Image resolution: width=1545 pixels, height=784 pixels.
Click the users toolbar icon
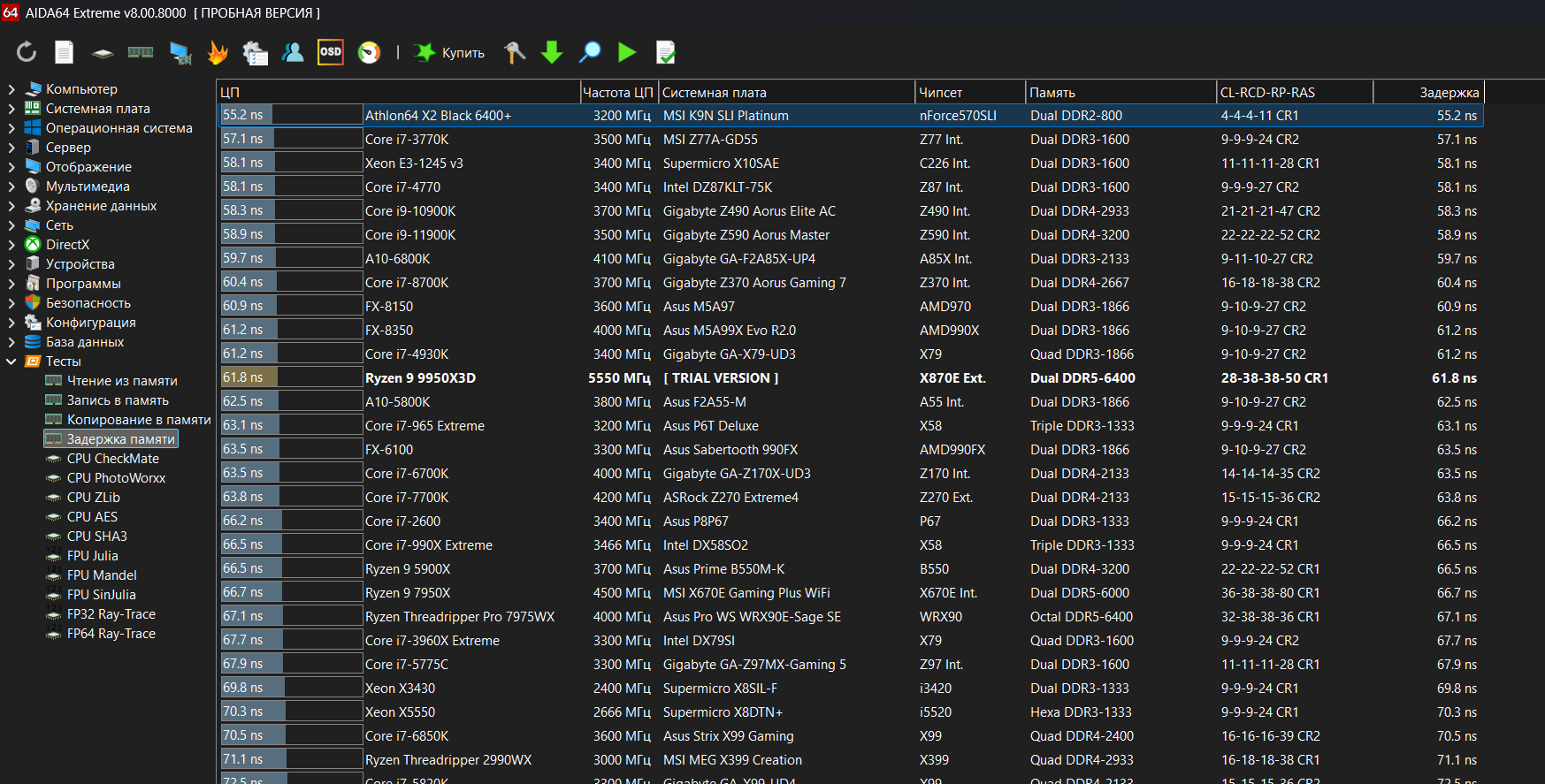point(293,52)
